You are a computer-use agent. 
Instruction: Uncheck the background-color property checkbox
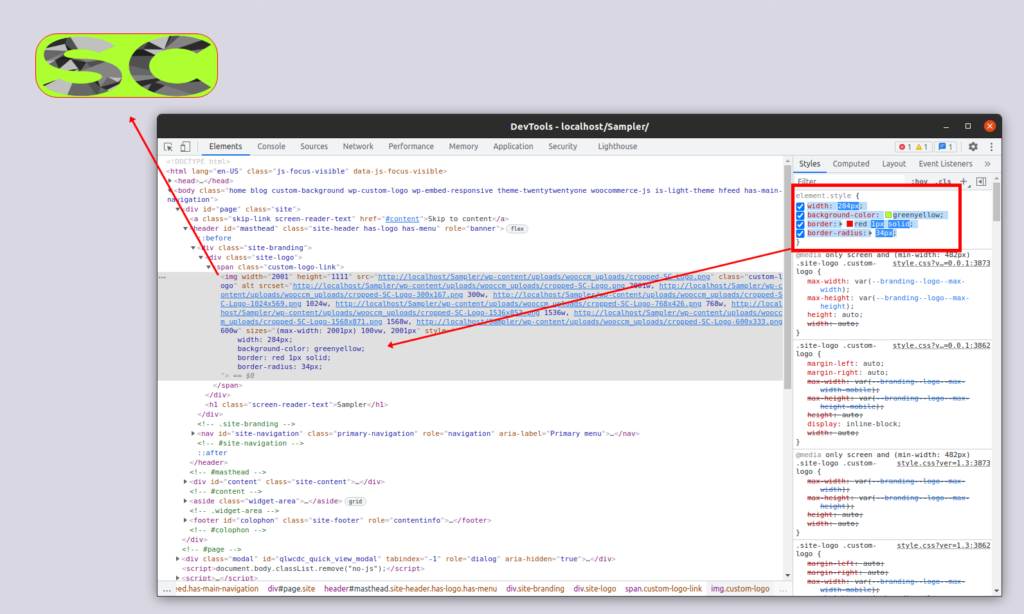800,216
